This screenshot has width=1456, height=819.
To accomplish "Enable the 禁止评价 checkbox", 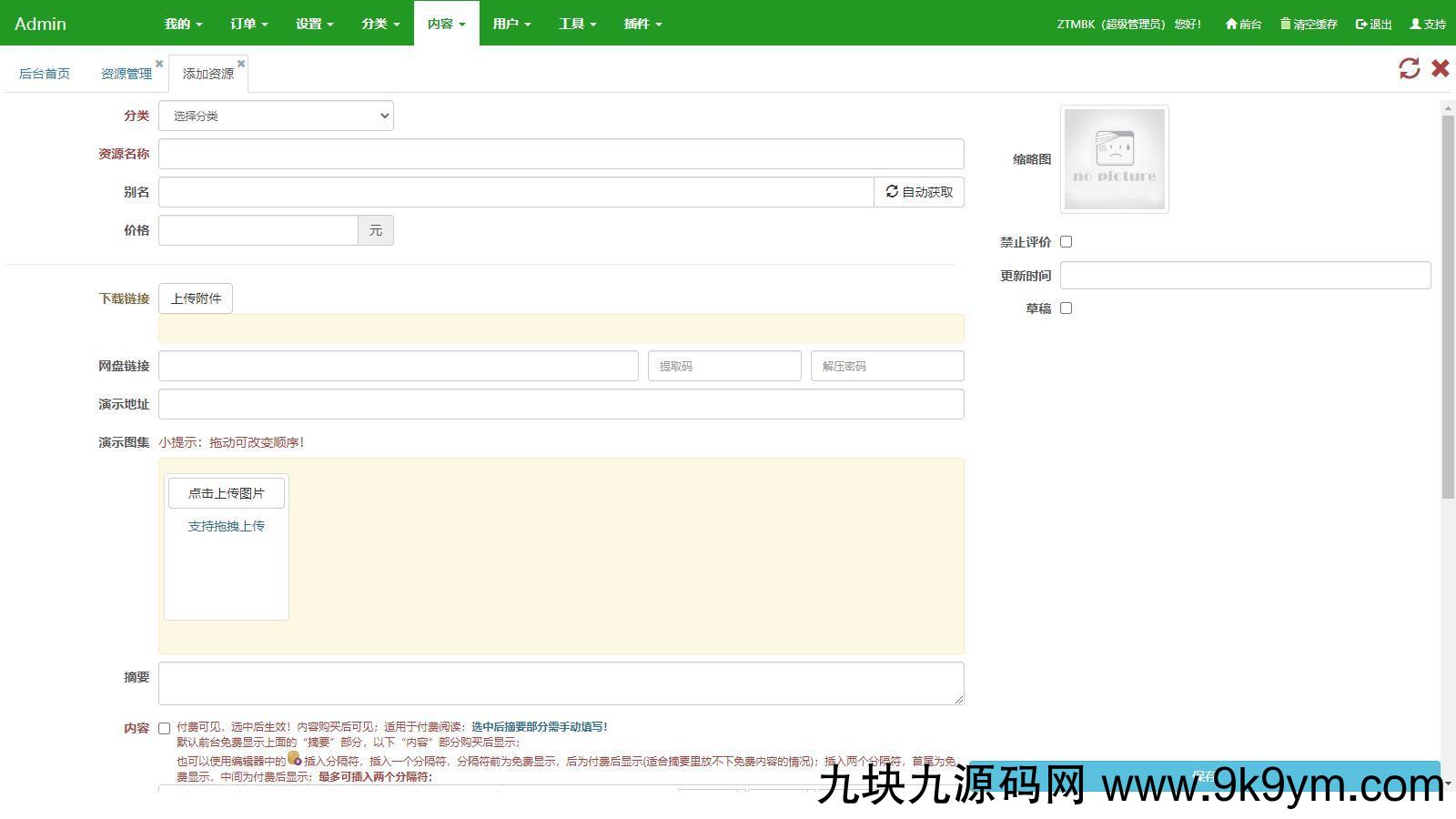I will pyautogui.click(x=1066, y=242).
